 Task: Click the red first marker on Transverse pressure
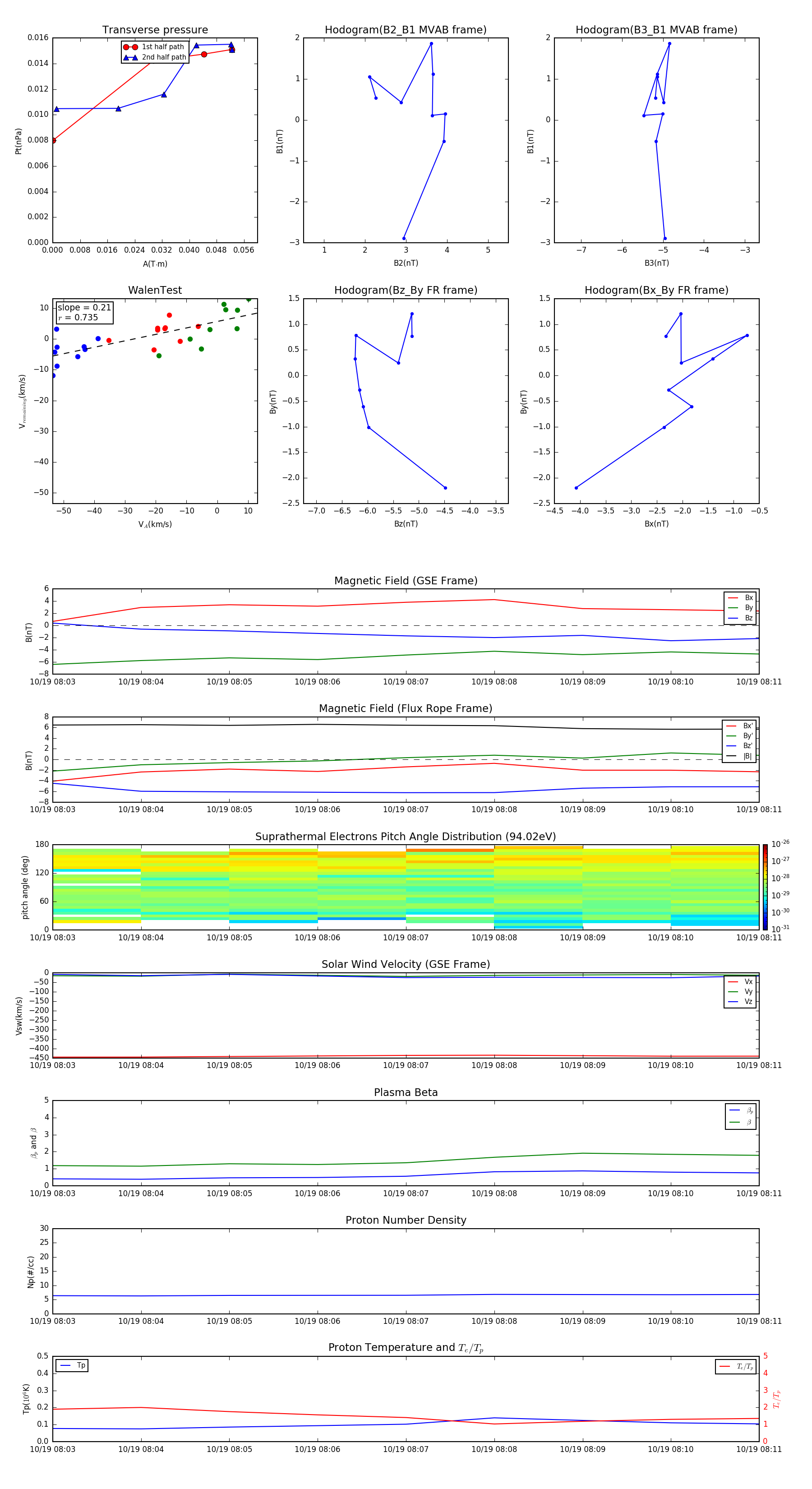point(53,140)
